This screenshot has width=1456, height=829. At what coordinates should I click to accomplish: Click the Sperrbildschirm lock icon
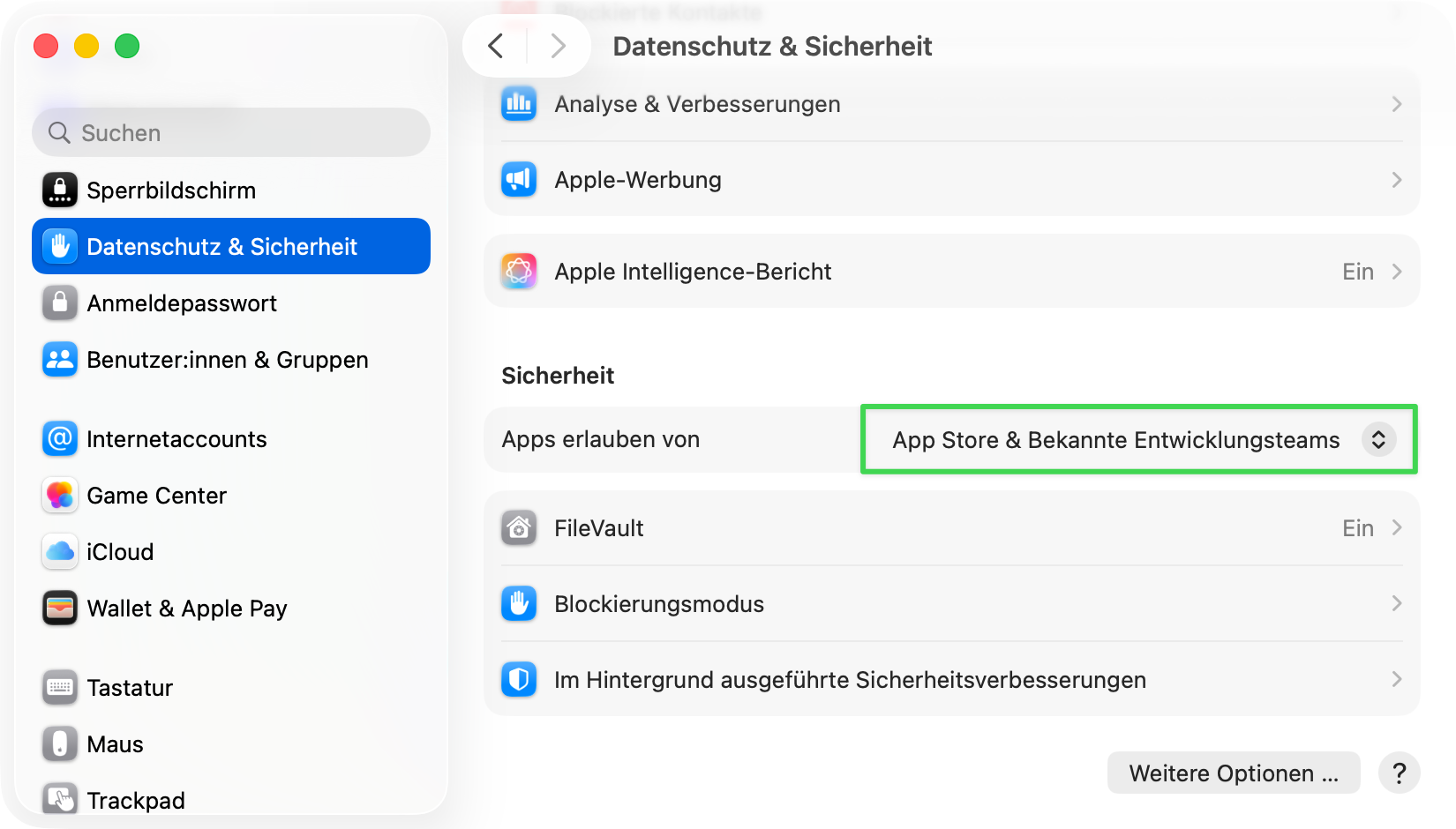(x=60, y=190)
